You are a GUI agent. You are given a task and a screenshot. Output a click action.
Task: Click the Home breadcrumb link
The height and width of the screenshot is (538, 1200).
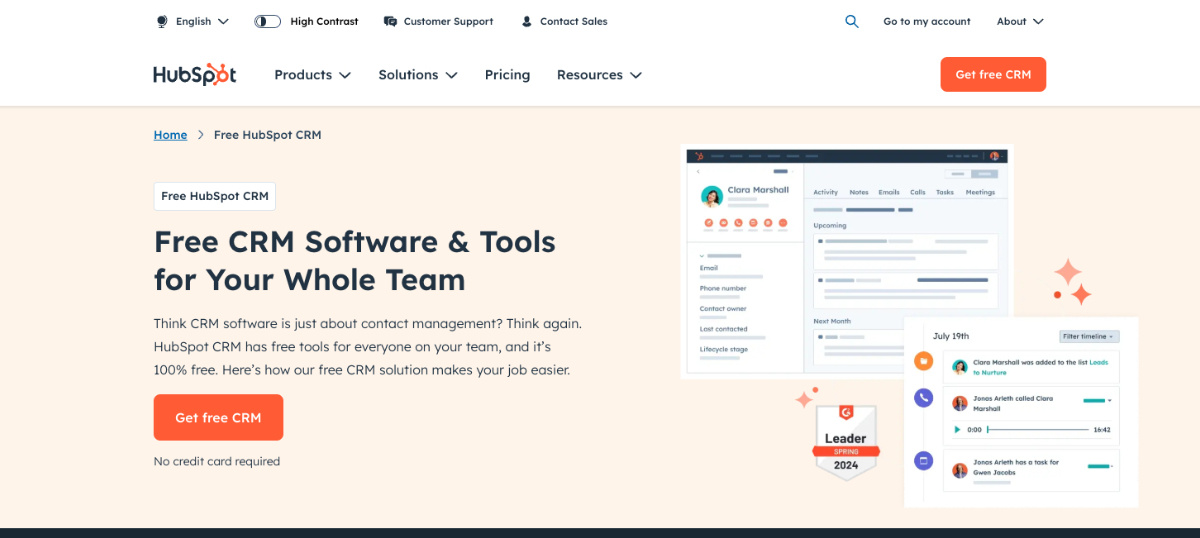(170, 135)
